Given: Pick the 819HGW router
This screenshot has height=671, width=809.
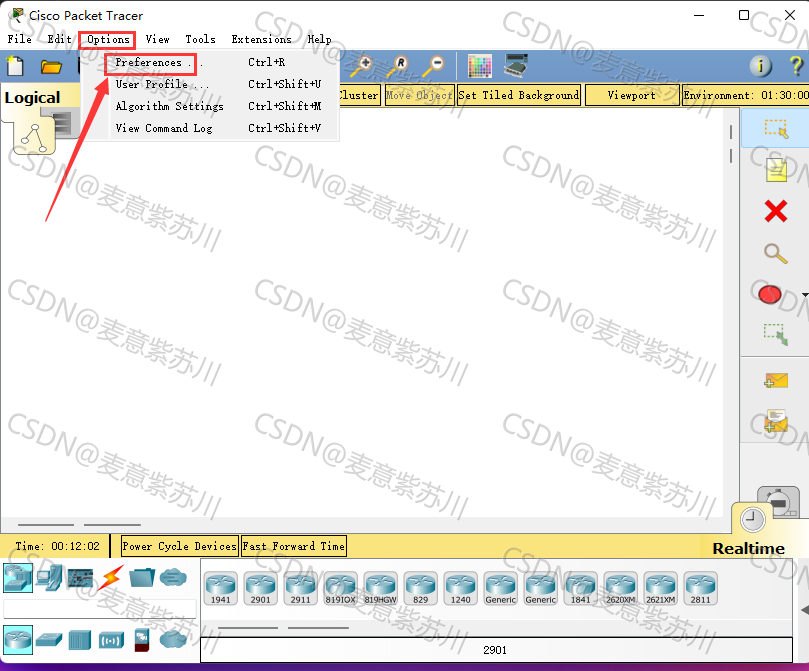Looking at the screenshot, I should (x=380, y=588).
